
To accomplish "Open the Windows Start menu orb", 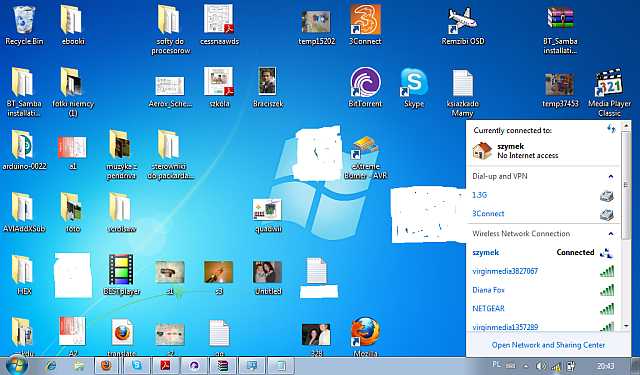I will (16, 365).
